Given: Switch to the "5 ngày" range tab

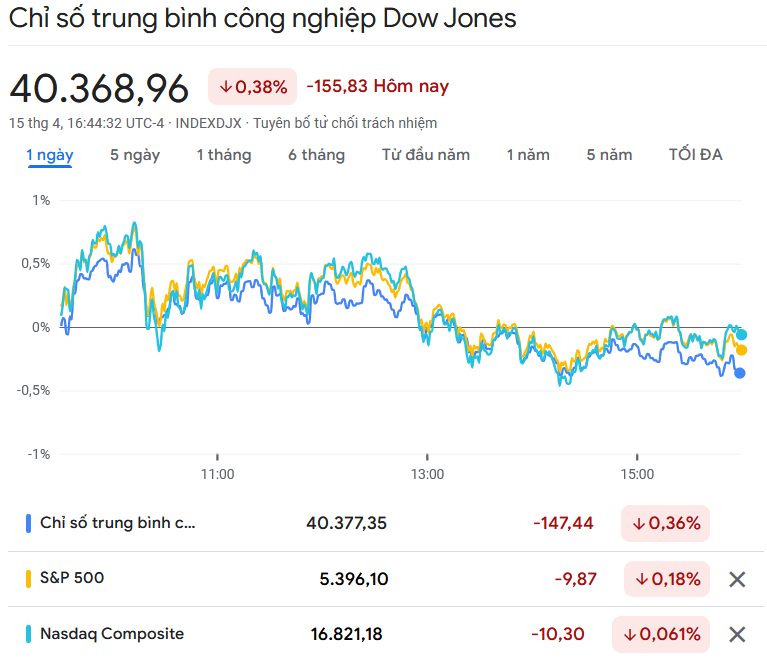Looking at the screenshot, I should (135, 155).
